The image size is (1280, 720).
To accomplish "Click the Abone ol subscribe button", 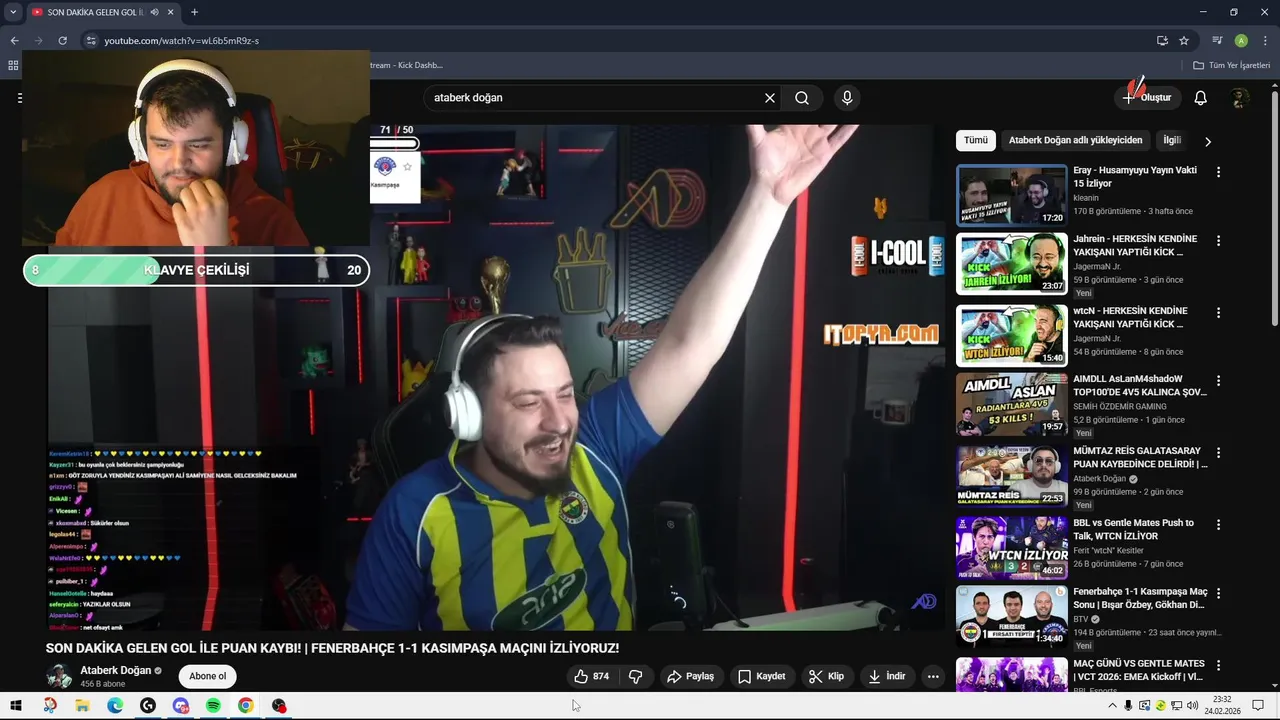I will [x=208, y=677].
